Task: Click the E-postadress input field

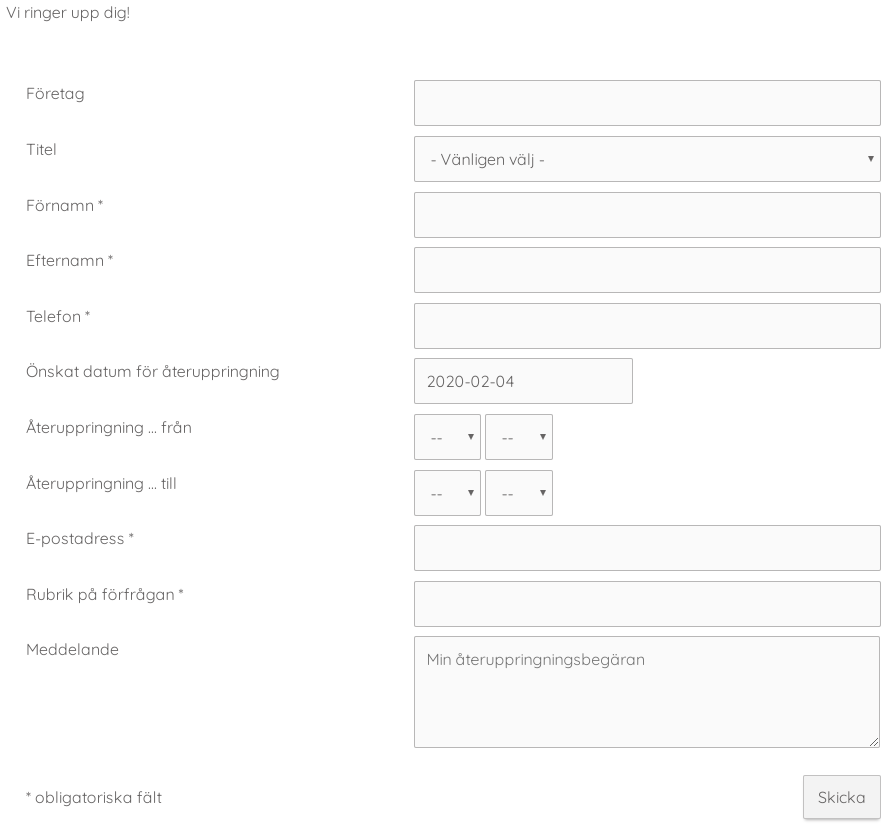Action: tap(647, 548)
